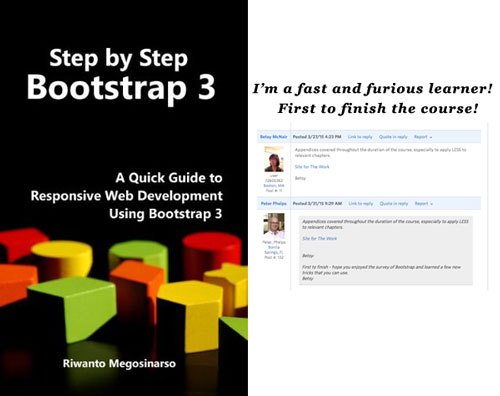Click 'I'm a fast and furious learner!' heading
This screenshot has width=500, height=396.
pyautogui.click(x=372, y=89)
